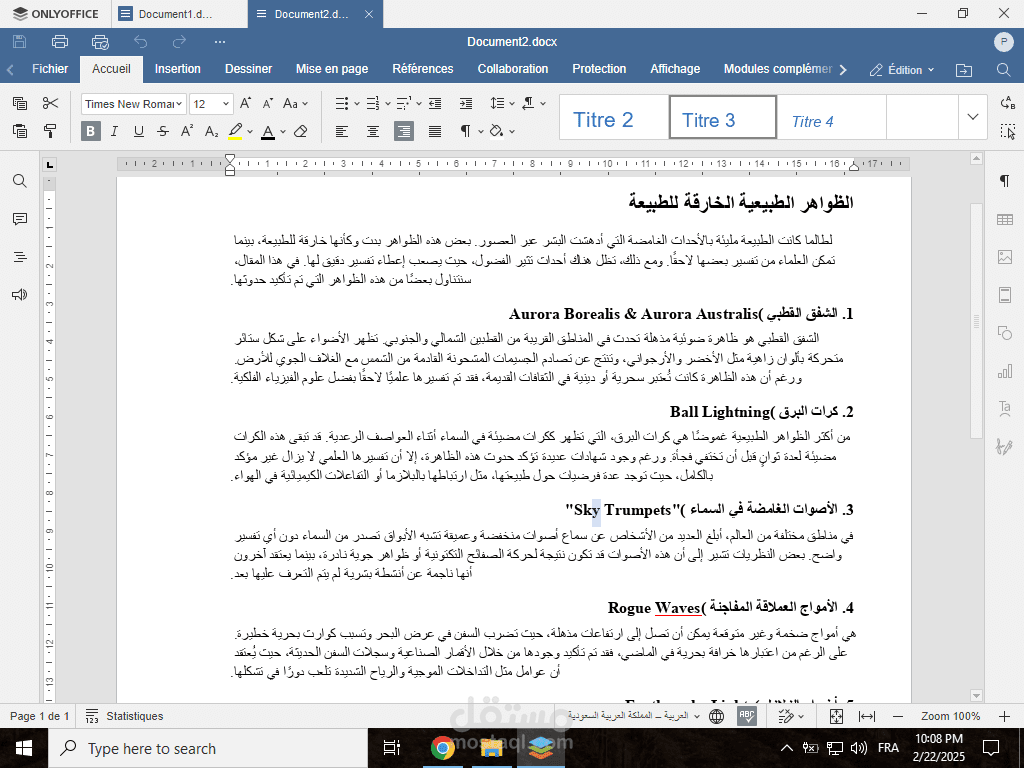This screenshot has width=1024, height=768.
Task: Toggle strikethrough formatting
Action: click(163, 131)
